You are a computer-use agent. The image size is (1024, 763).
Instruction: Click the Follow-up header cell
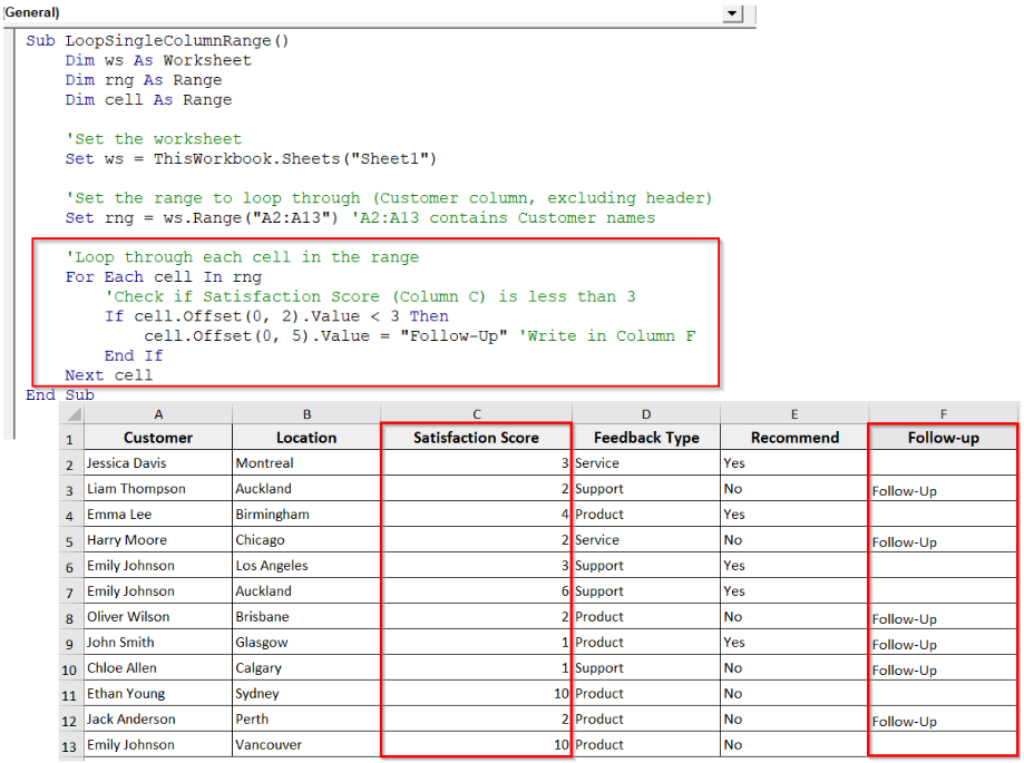click(x=943, y=438)
